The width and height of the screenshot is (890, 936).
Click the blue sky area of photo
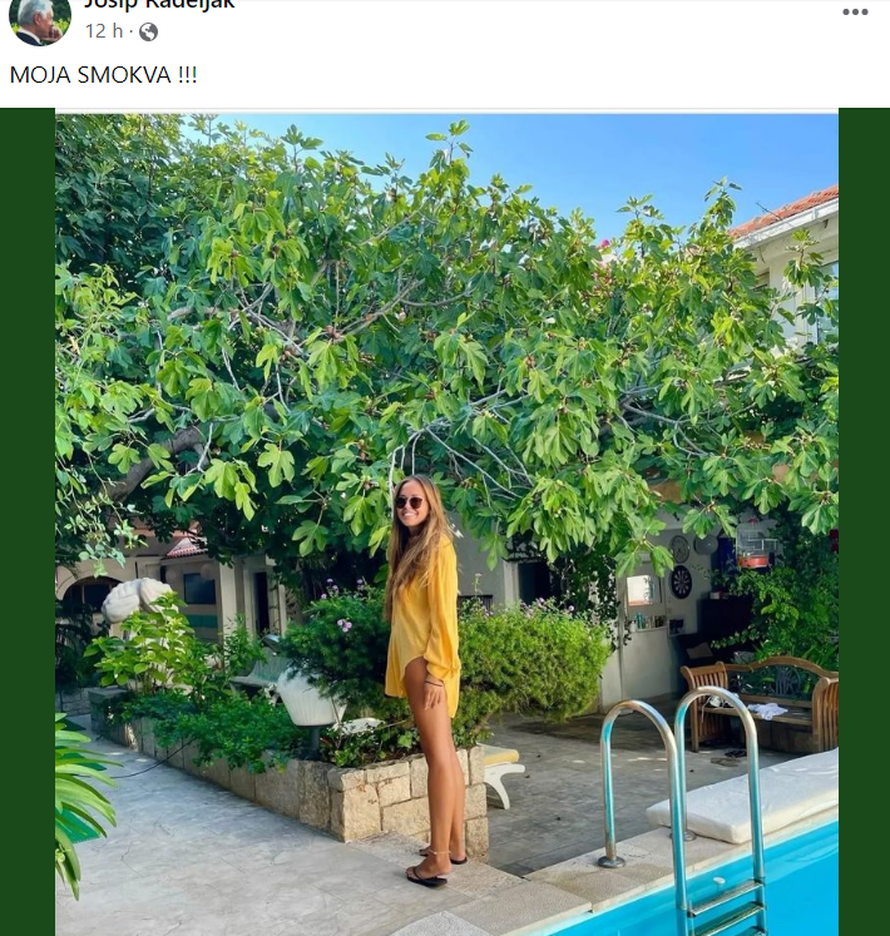[560, 160]
